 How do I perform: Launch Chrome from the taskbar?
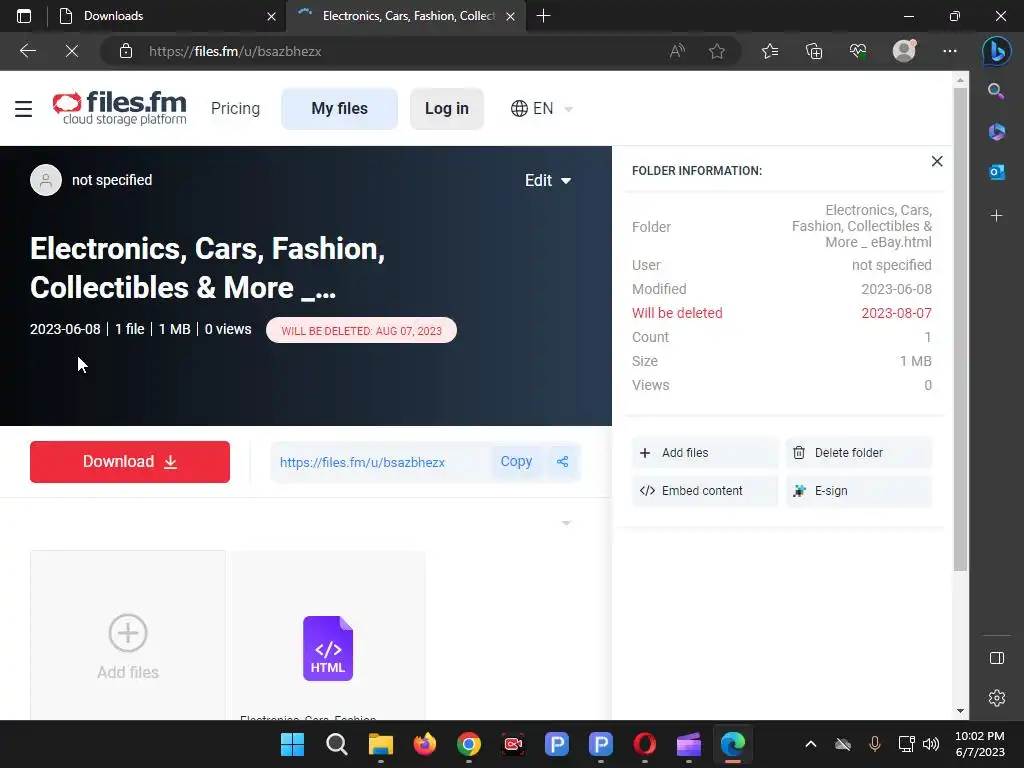(469, 744)
